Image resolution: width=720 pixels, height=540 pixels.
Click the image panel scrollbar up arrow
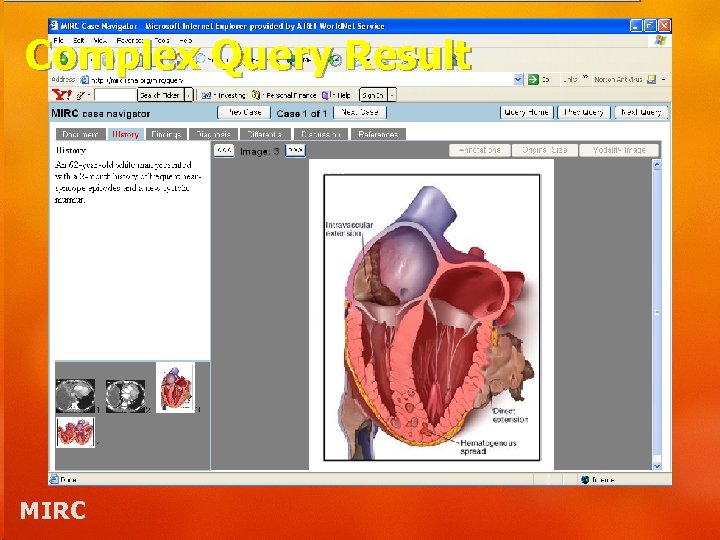click(657, 164)
